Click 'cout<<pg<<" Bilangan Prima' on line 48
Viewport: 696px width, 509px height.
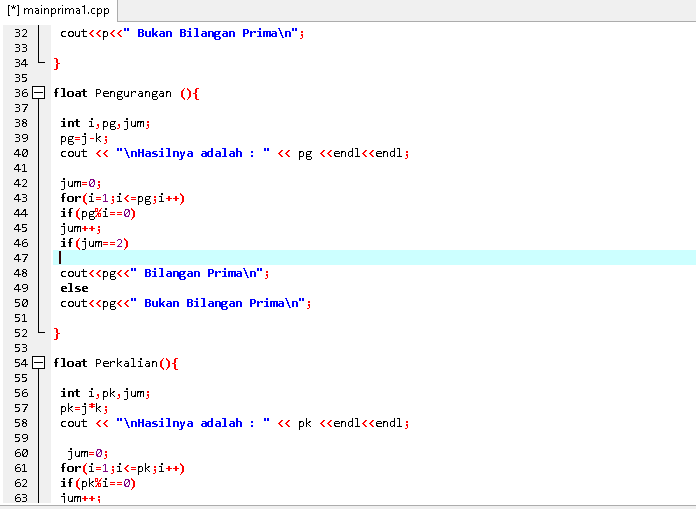[165, 273]
